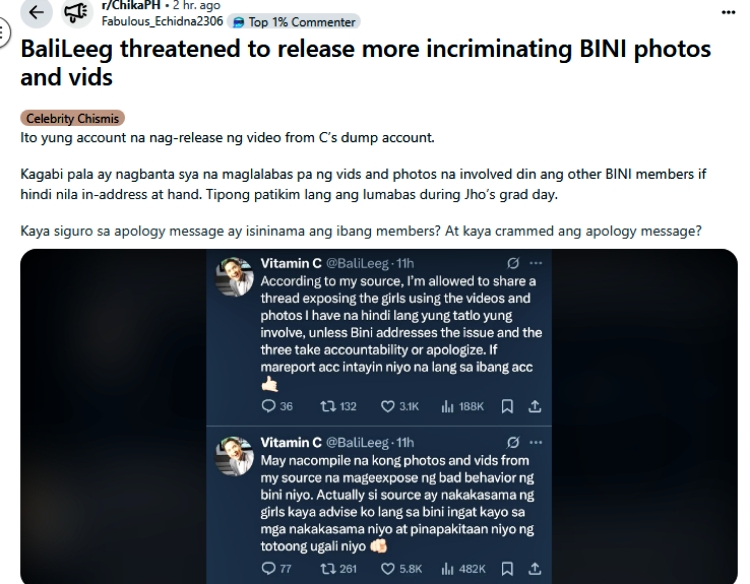Open the embedded tweet screenshot image
This screenshot has height=584, width=750.
point(379,416)
